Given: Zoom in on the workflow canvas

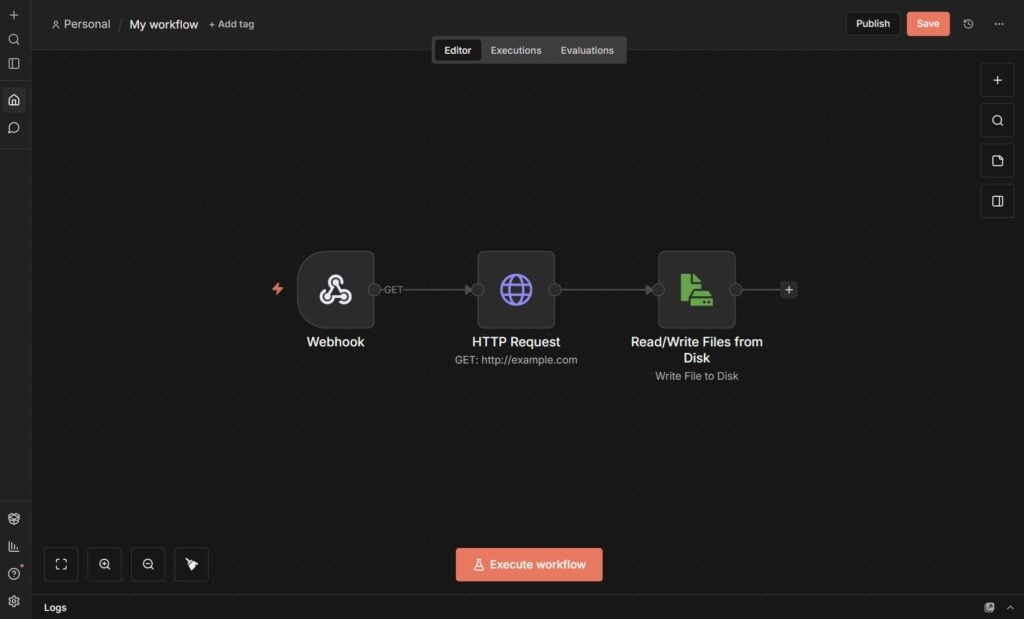Looking at the screenshot, I should click(104, 564).
